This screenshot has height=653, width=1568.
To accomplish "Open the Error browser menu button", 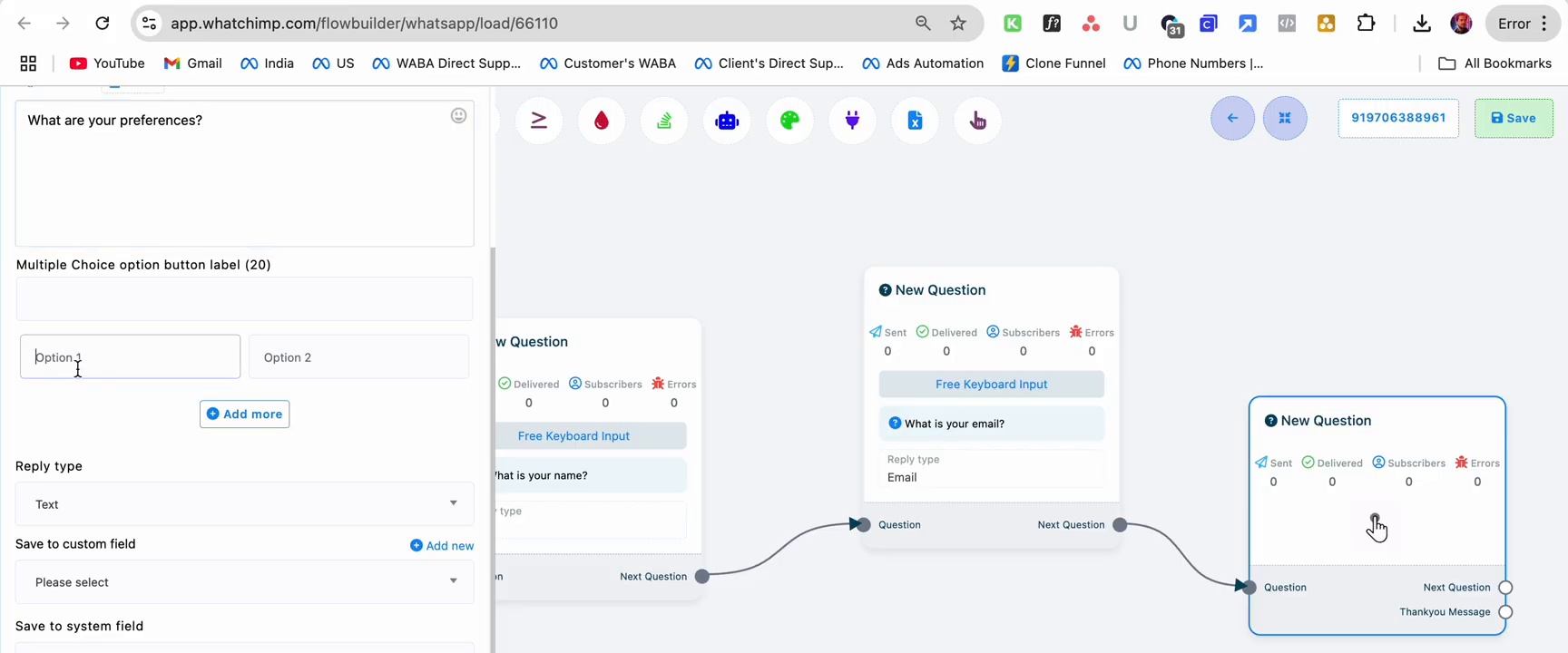I will click(1523, 24).
